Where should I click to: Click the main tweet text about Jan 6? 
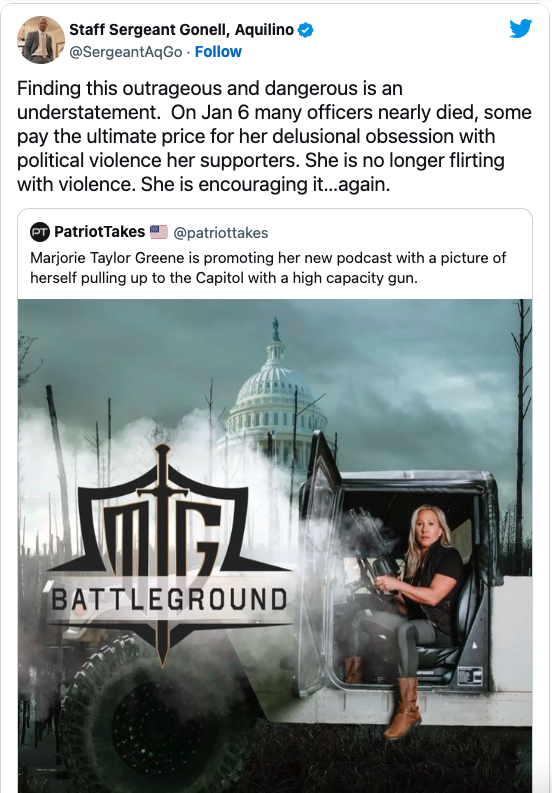[274, 137]
